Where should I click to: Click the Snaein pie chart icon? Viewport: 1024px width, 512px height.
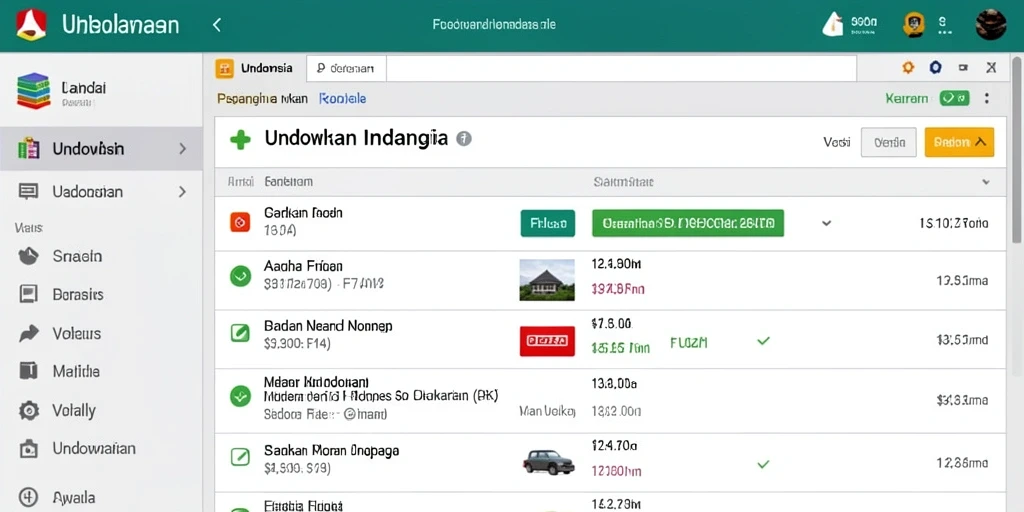pos(28,256)
